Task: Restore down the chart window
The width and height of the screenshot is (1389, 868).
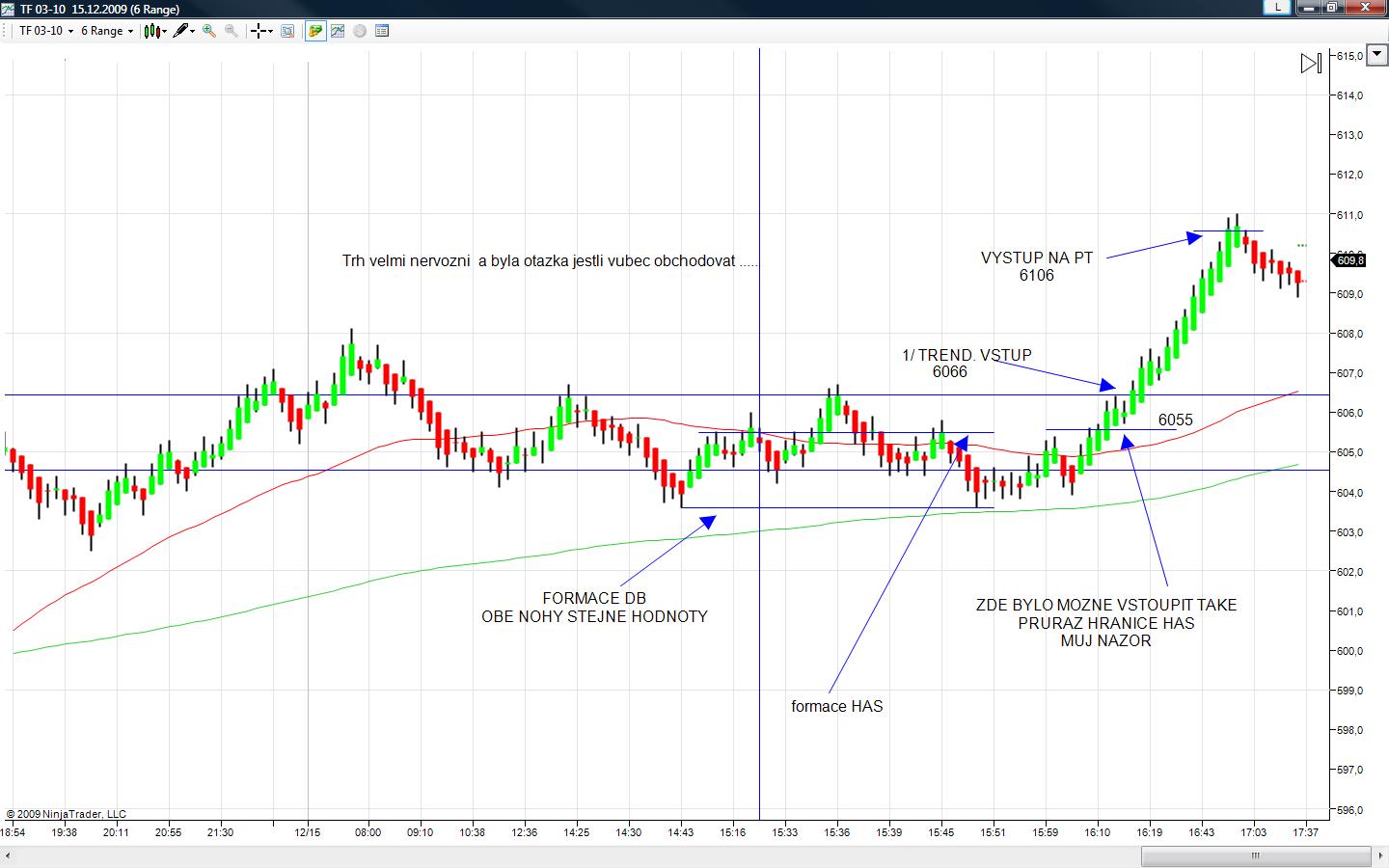Action: click(1333, 8)
